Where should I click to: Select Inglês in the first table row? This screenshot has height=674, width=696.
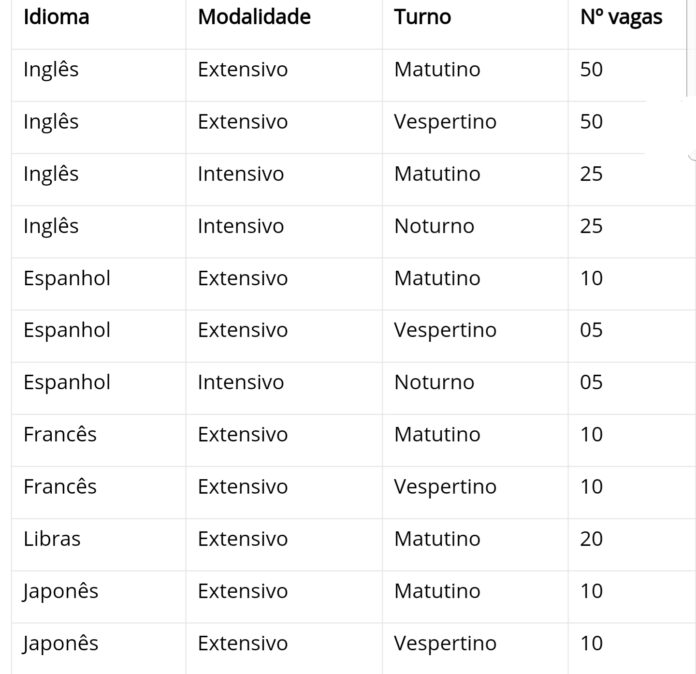click(x=51, y=70)
